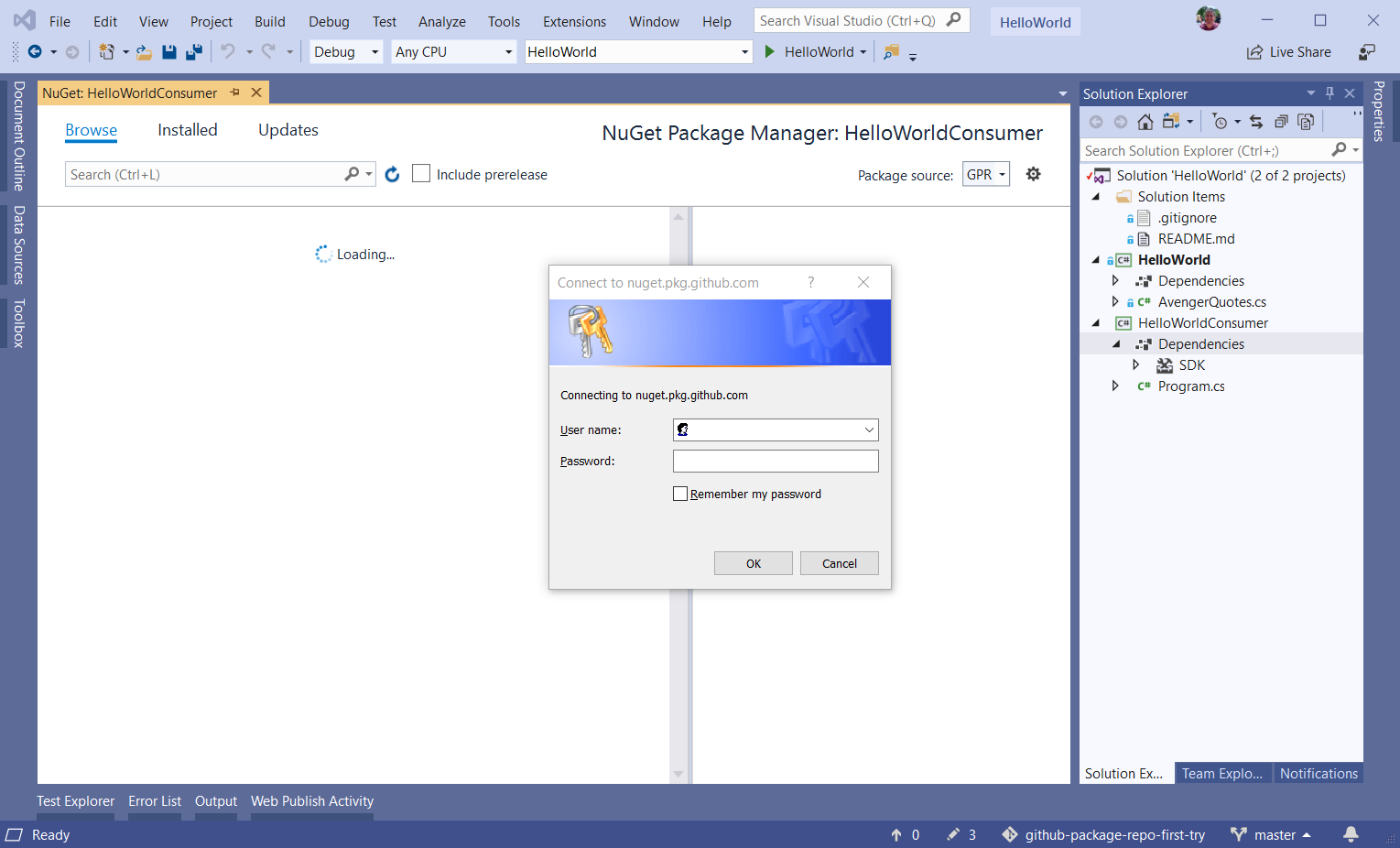This screenshot has width=1400, height=848.
Task: Click the Live Share icon
Action: tap(1254, 52)
